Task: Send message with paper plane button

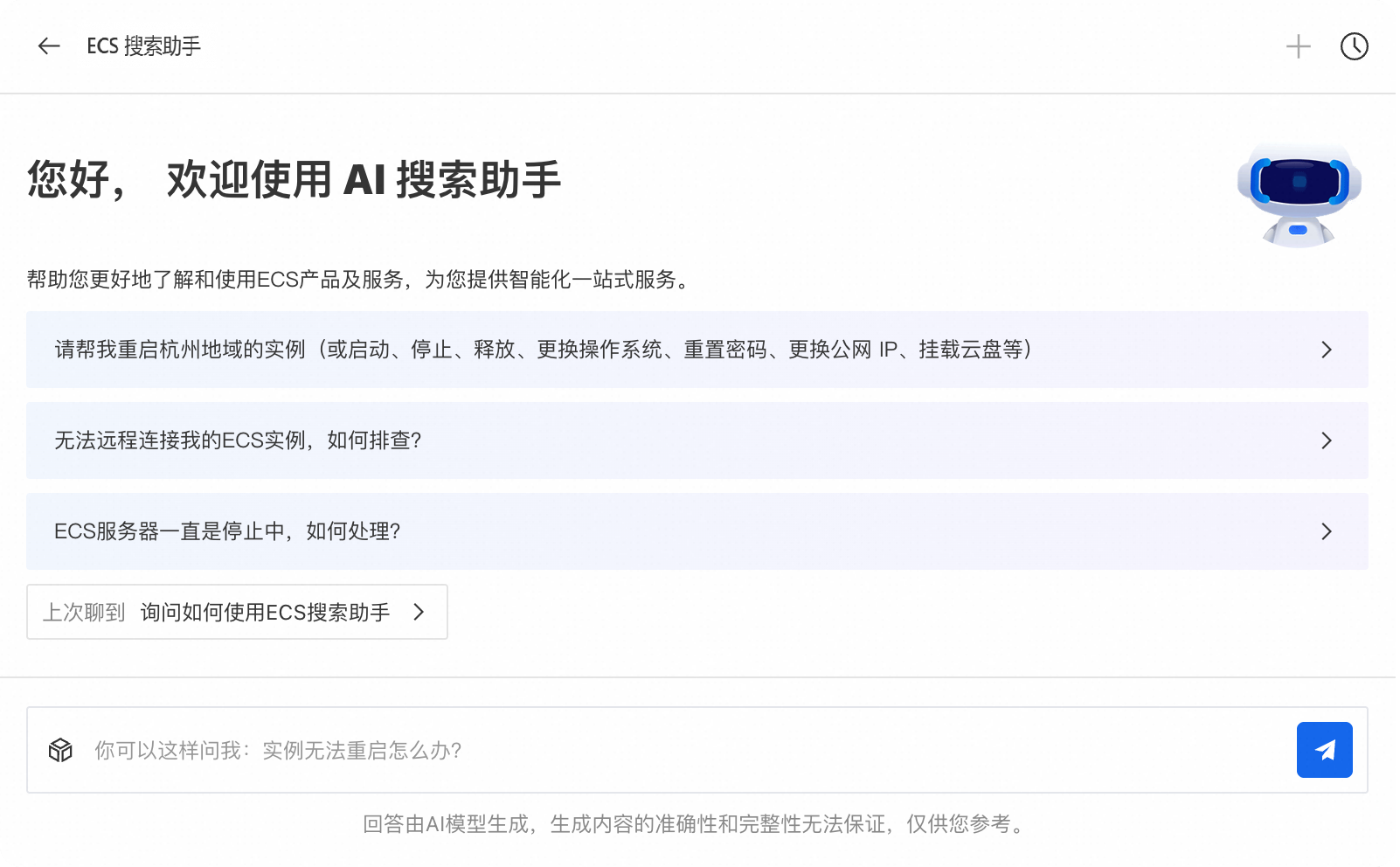Action: click(x=1325, y=750)
